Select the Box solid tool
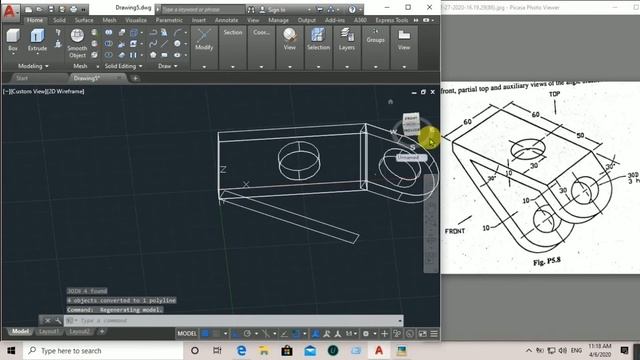The width and height of the screenshot is (640, 360). click(x=13, y=40)
